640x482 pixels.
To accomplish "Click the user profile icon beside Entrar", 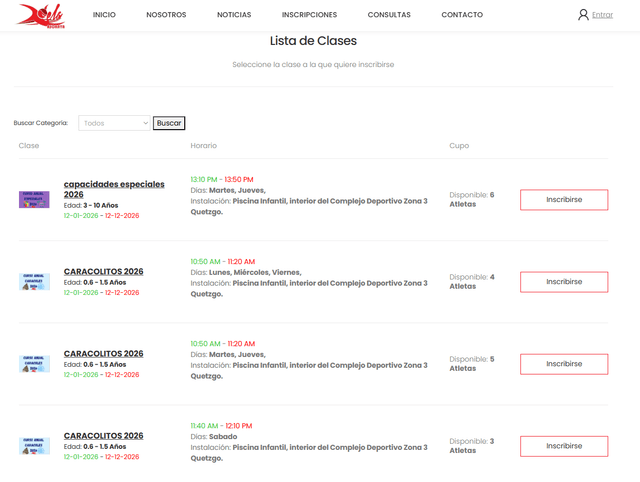I will (x=583, y=15).
